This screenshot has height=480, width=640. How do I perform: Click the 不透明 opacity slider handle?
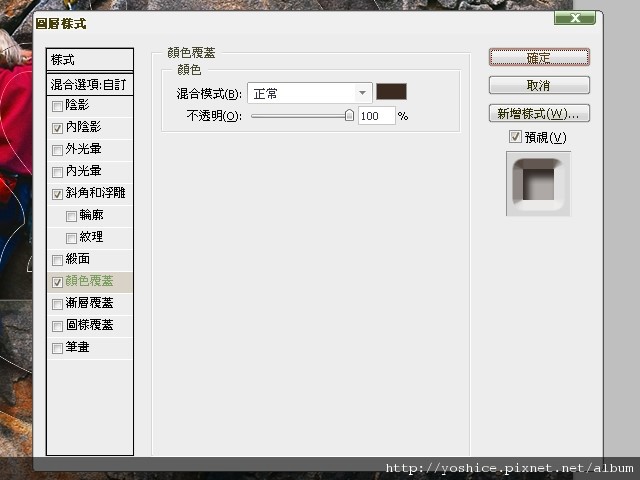[x=349, y=115]
